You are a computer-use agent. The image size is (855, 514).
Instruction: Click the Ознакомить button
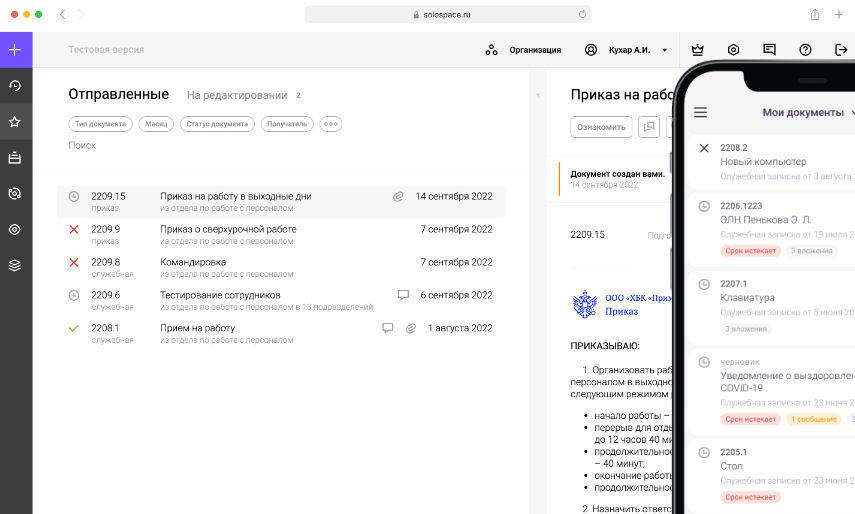click(601, 127)
